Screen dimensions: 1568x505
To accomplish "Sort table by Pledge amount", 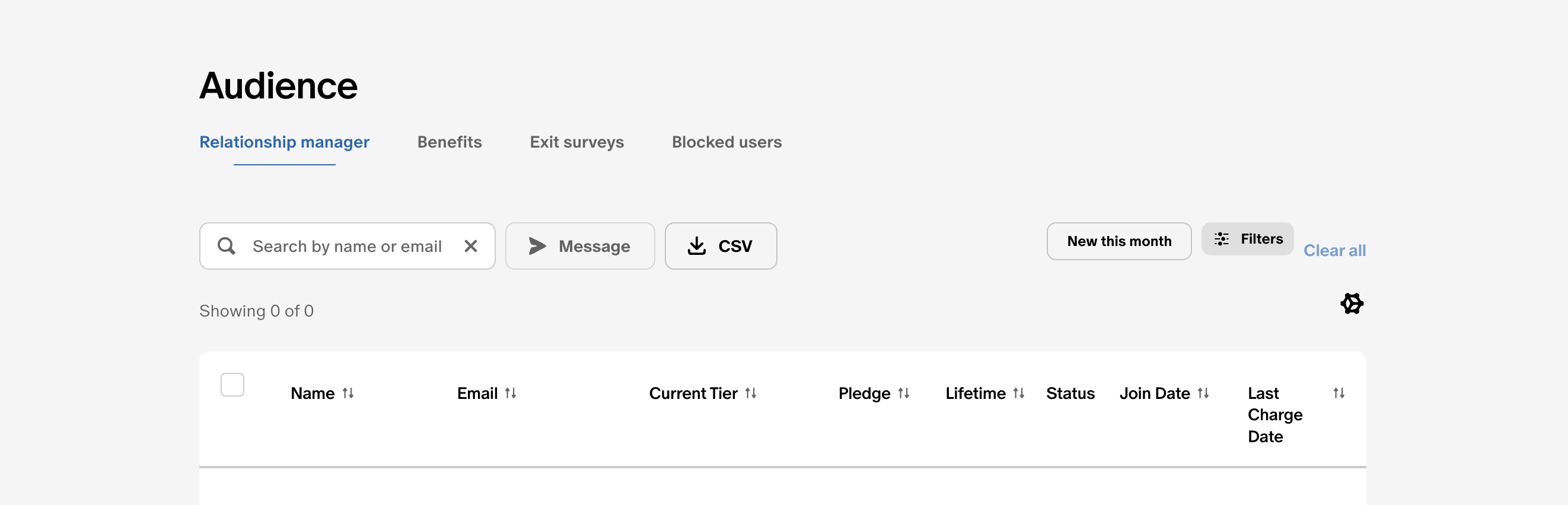I will pos(904,393).
